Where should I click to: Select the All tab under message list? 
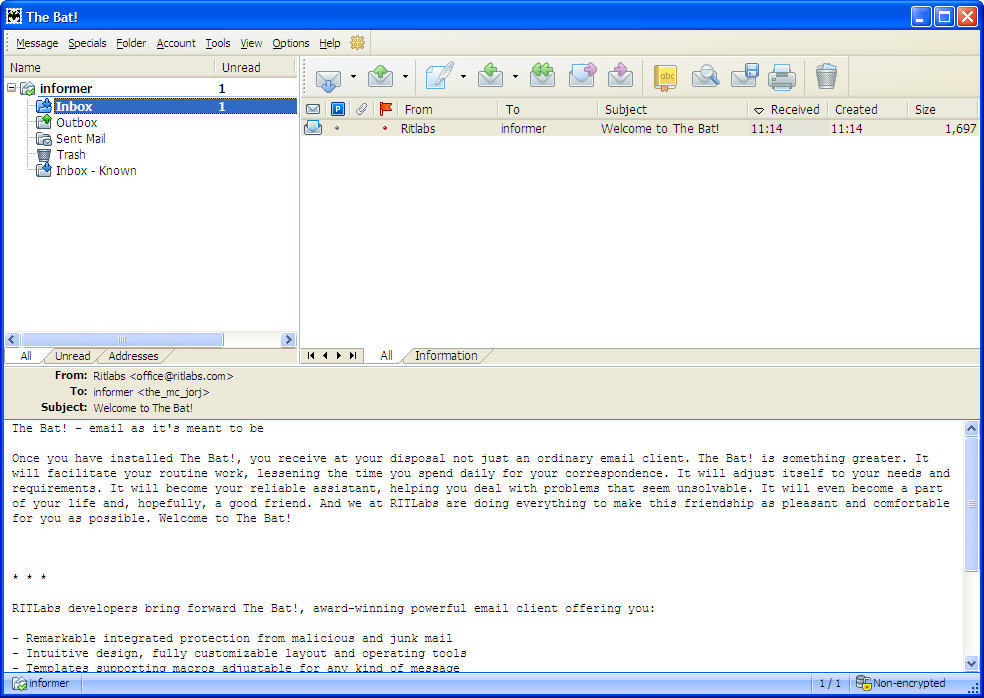point(387,356)
